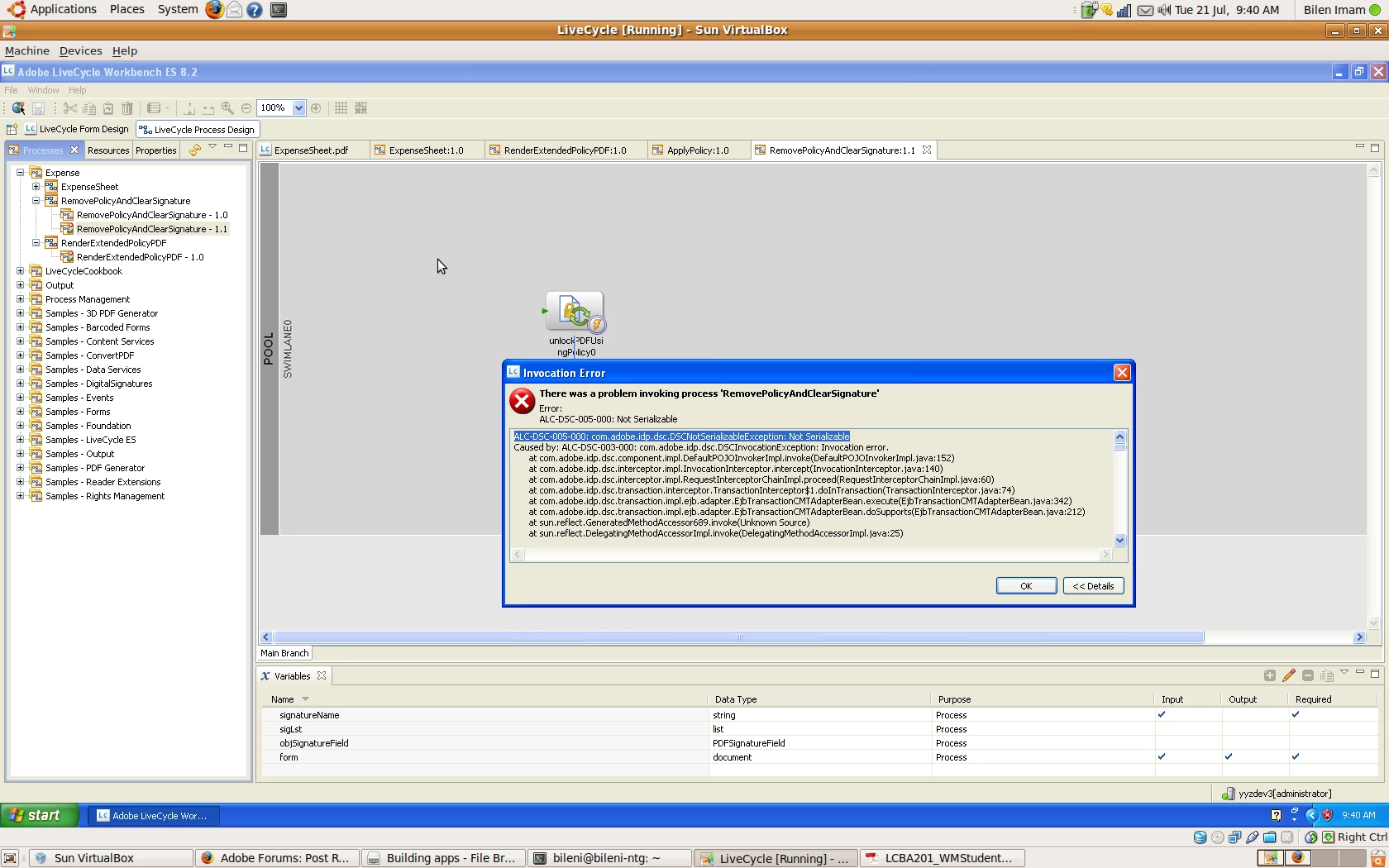Open the Processes view menu triangle
The image size is (1389, 868).
coord(212,147)
